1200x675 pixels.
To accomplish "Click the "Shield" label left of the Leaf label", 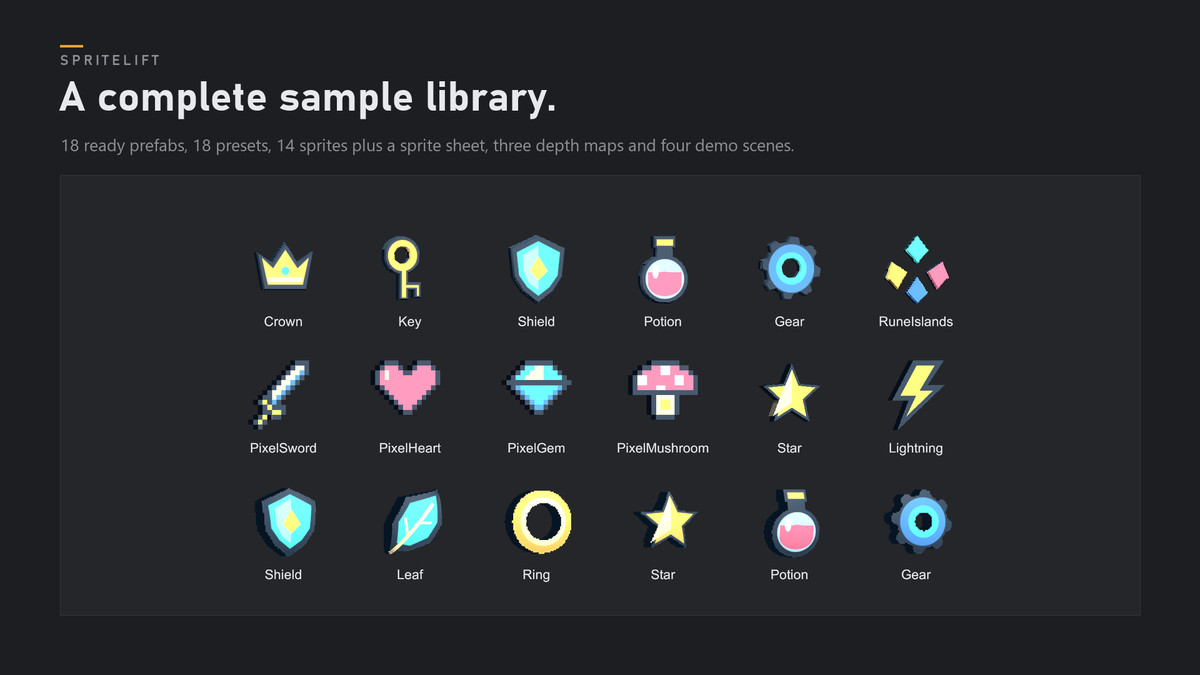I will pos(283,575).
